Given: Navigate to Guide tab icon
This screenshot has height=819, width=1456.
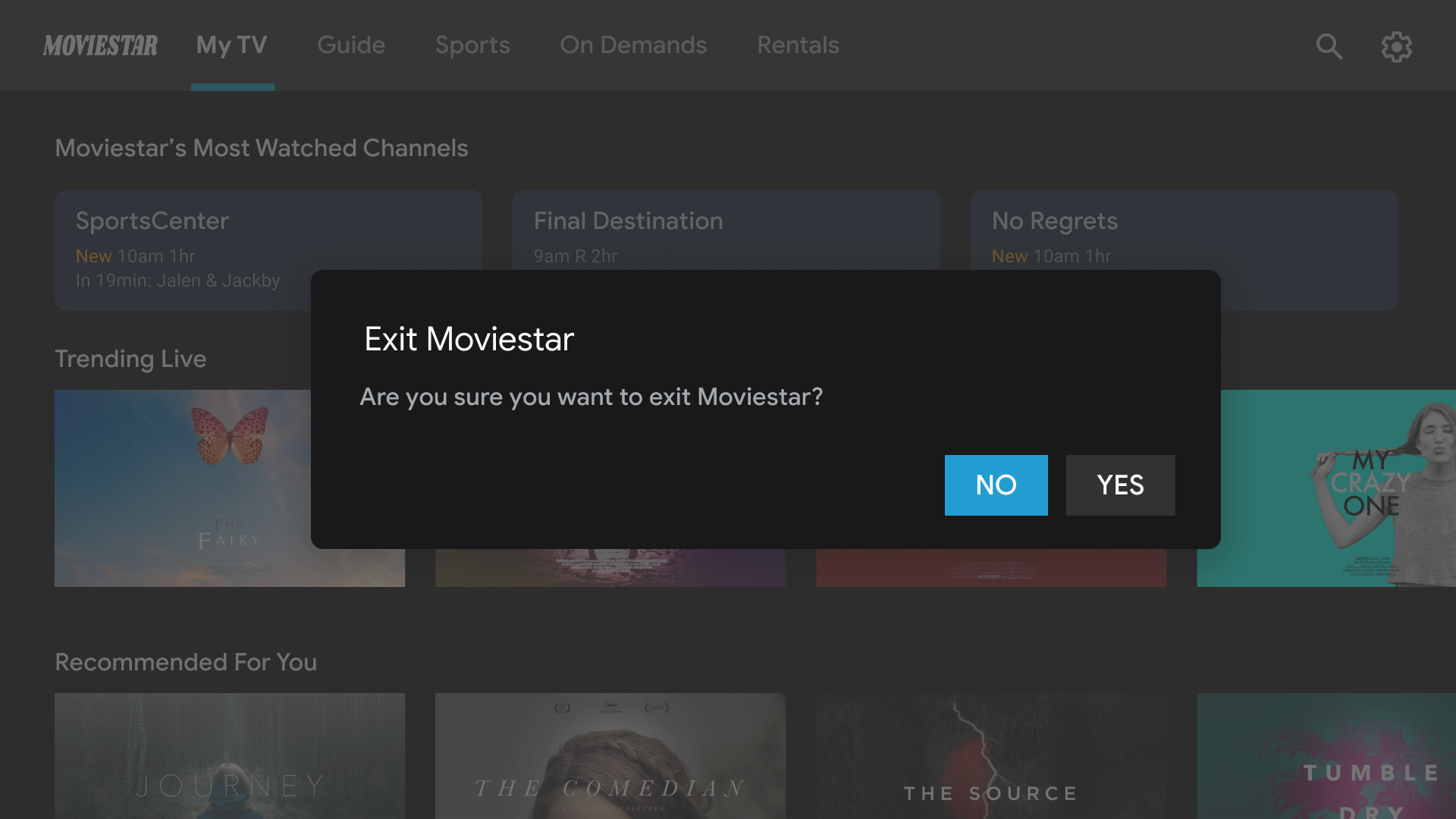Looking at the screenshot, I should (351, 45).
